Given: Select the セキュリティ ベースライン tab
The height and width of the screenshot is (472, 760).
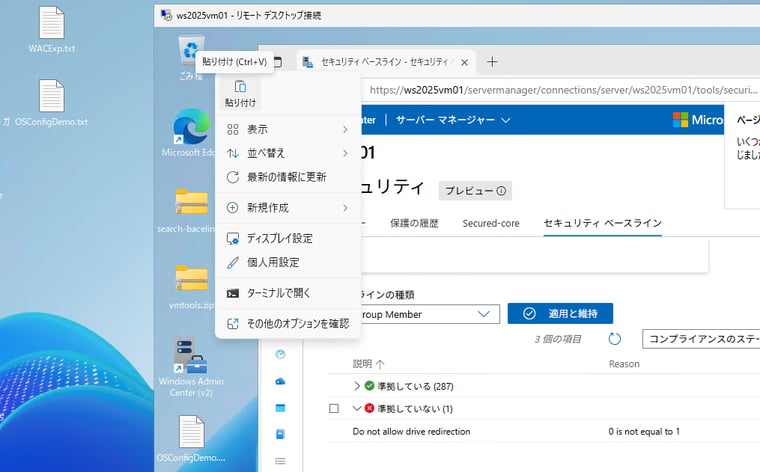Looking at the screenshot, I should coord(602,223).
